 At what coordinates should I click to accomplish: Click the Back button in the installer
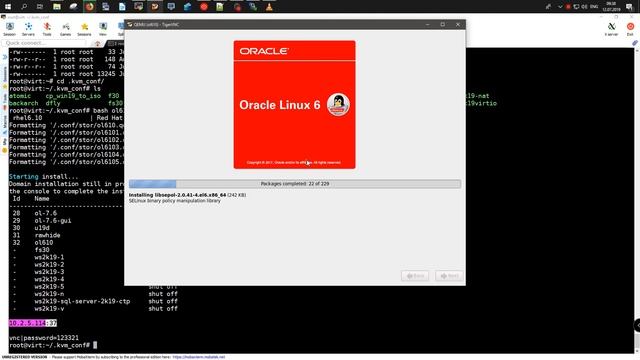coord(415,276)
